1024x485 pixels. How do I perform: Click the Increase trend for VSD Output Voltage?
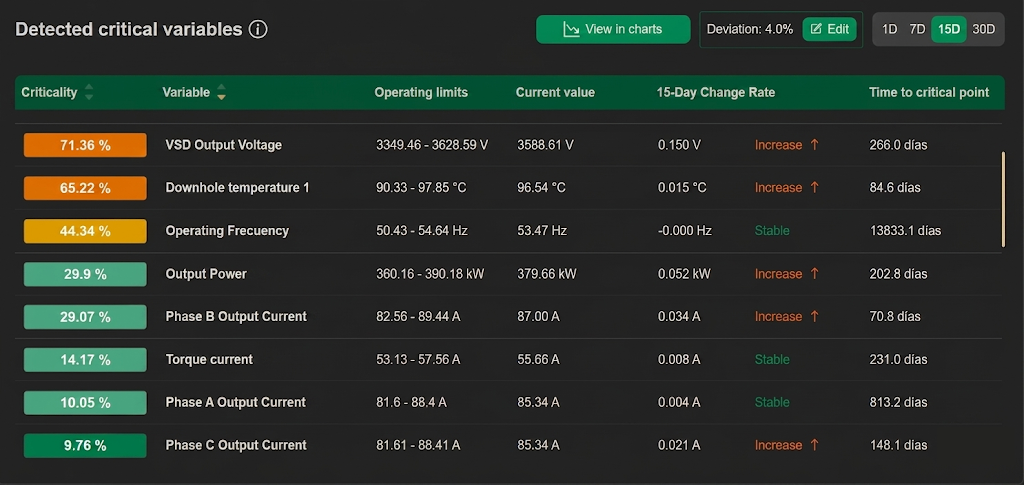[x=786, y=145]
